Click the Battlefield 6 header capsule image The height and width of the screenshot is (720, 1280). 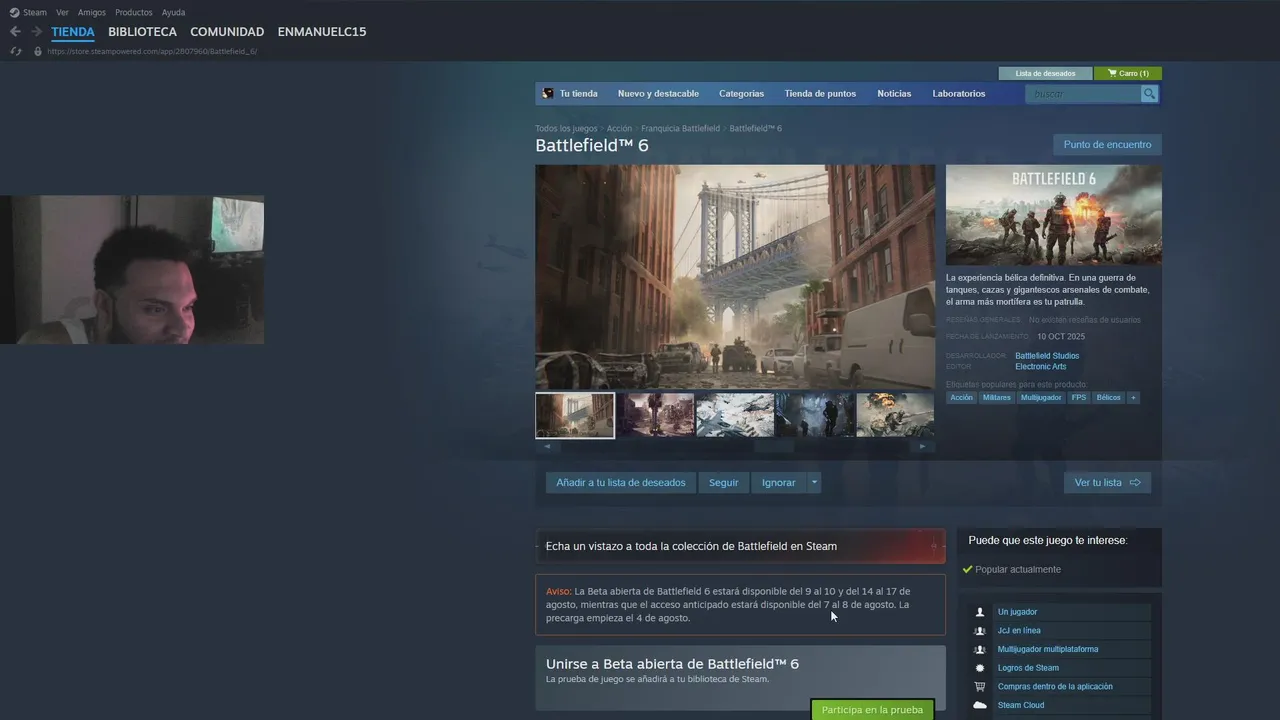pos(1054,215)
